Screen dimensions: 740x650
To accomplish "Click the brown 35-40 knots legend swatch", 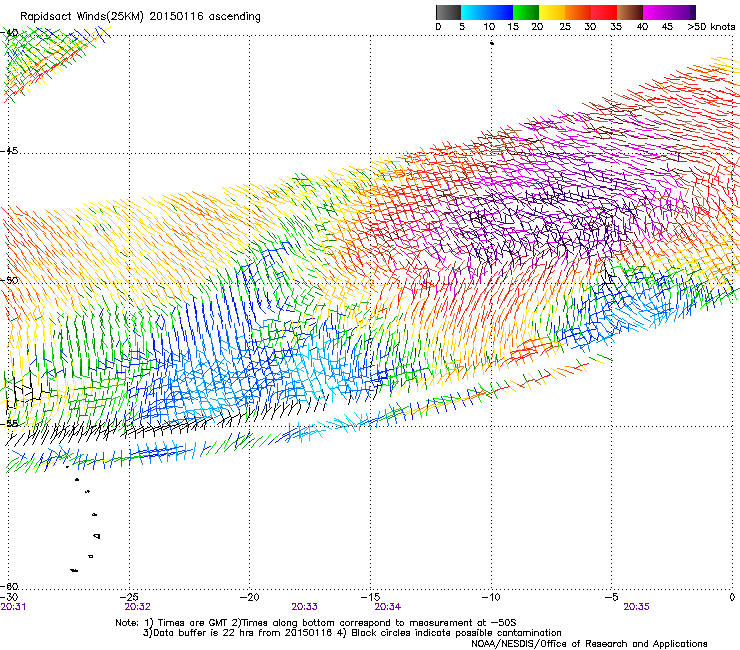I will 630,12.
